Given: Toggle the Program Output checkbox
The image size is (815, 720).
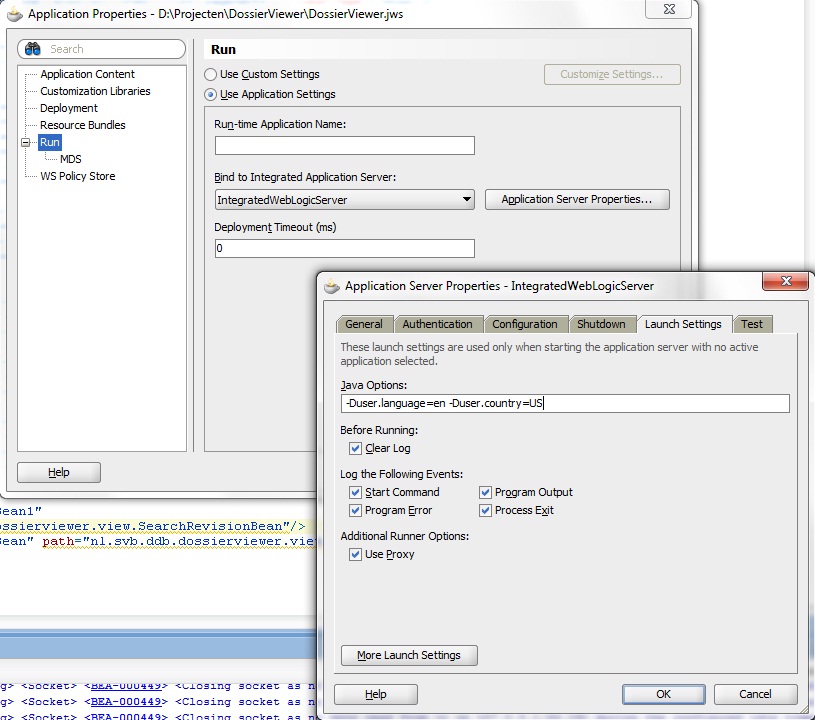Looking at the screenshot, I should coord(485,492).
